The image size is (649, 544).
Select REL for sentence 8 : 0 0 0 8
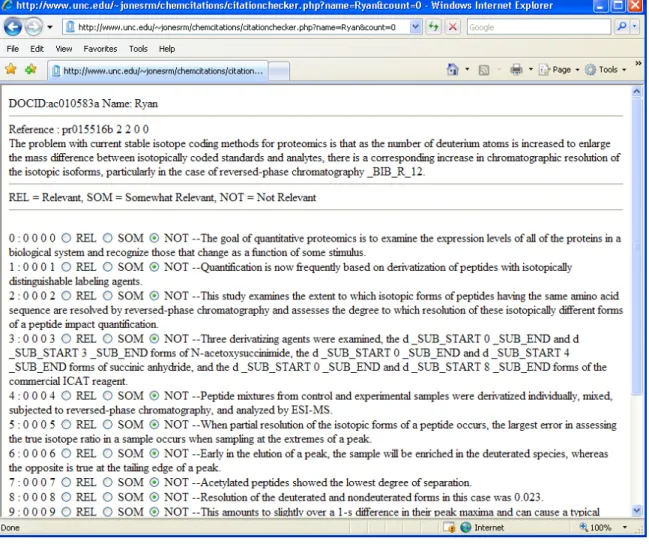coord(66,497)
